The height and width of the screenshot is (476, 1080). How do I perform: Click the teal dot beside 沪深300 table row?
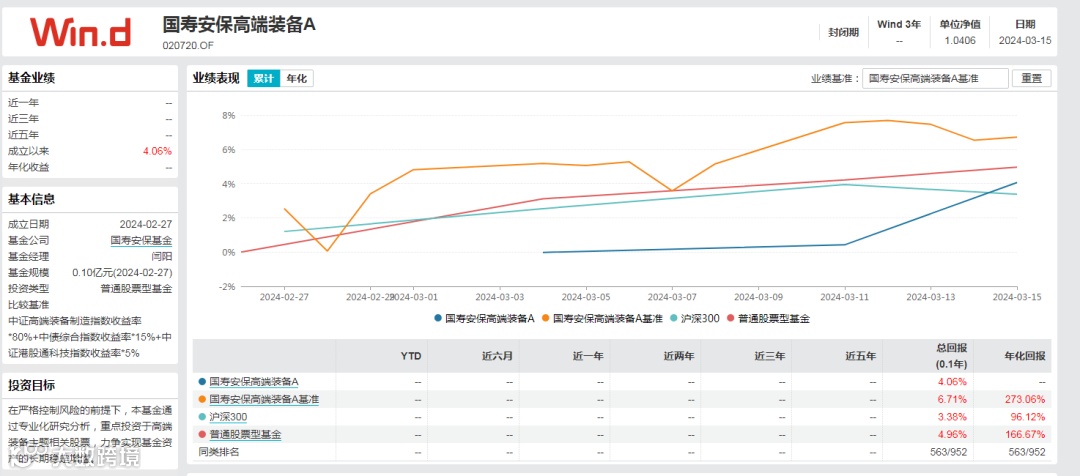tap(202, 417)
